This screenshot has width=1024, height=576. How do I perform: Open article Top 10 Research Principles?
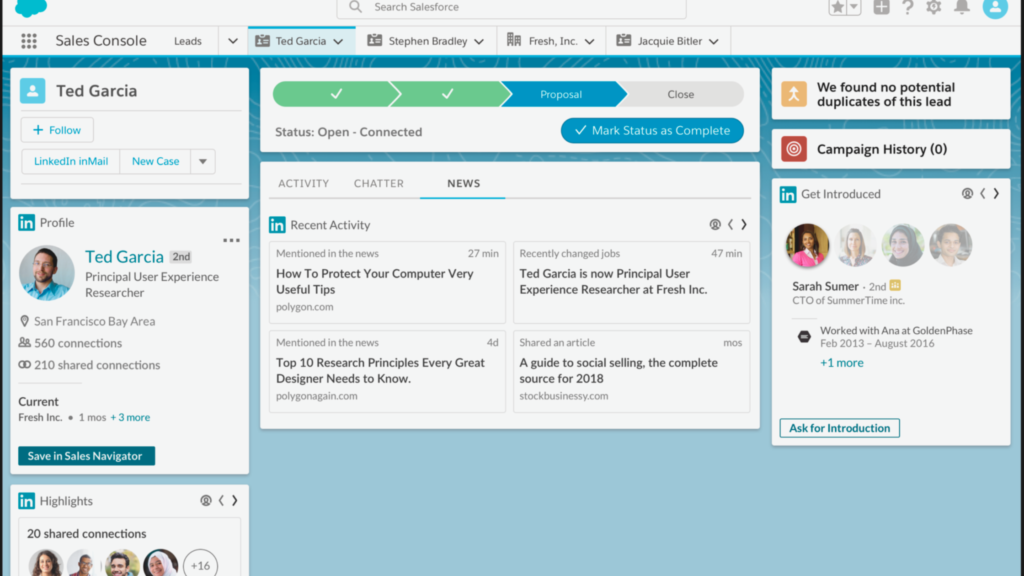click(380, 370)
